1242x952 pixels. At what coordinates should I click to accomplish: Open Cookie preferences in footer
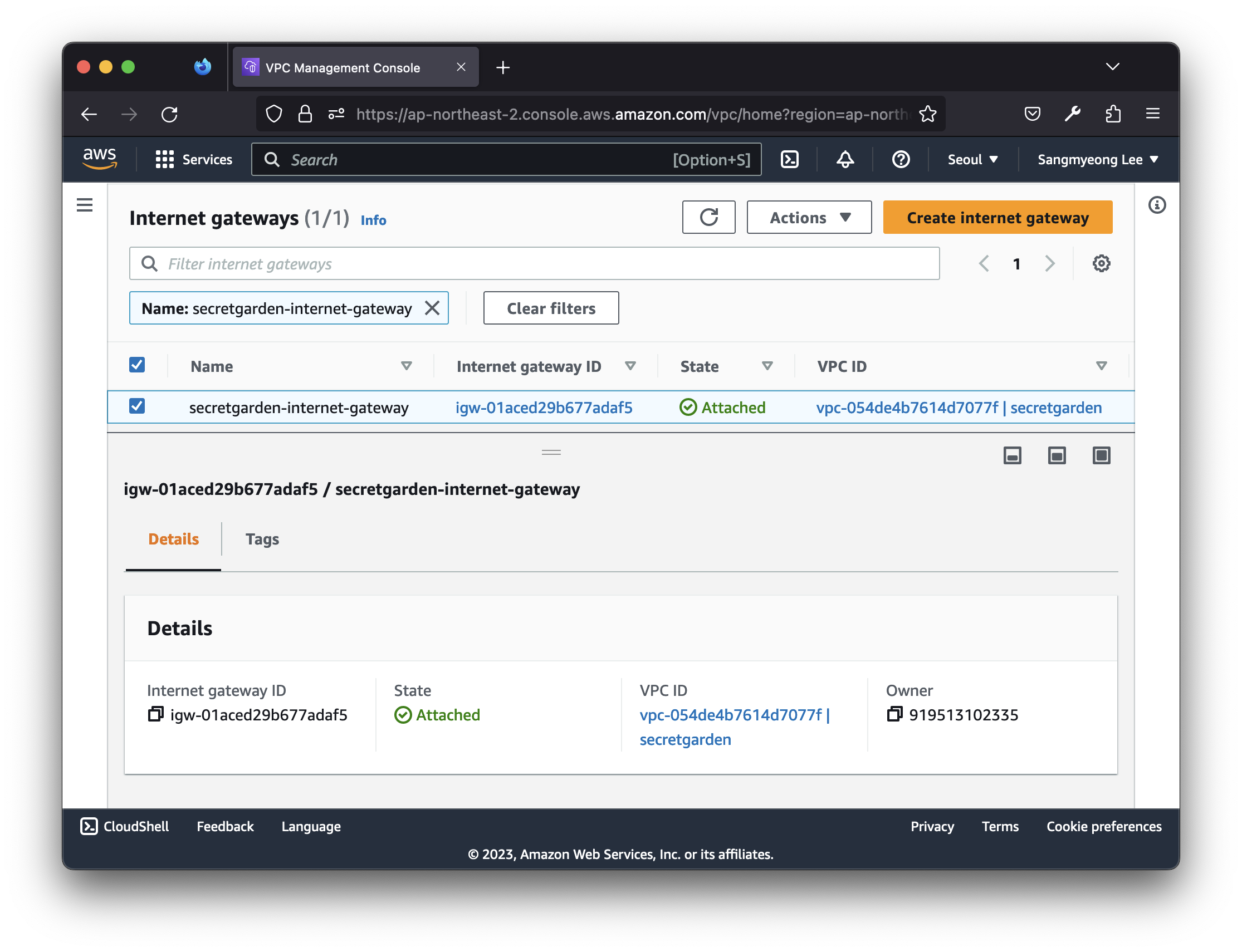point(1104,826)
